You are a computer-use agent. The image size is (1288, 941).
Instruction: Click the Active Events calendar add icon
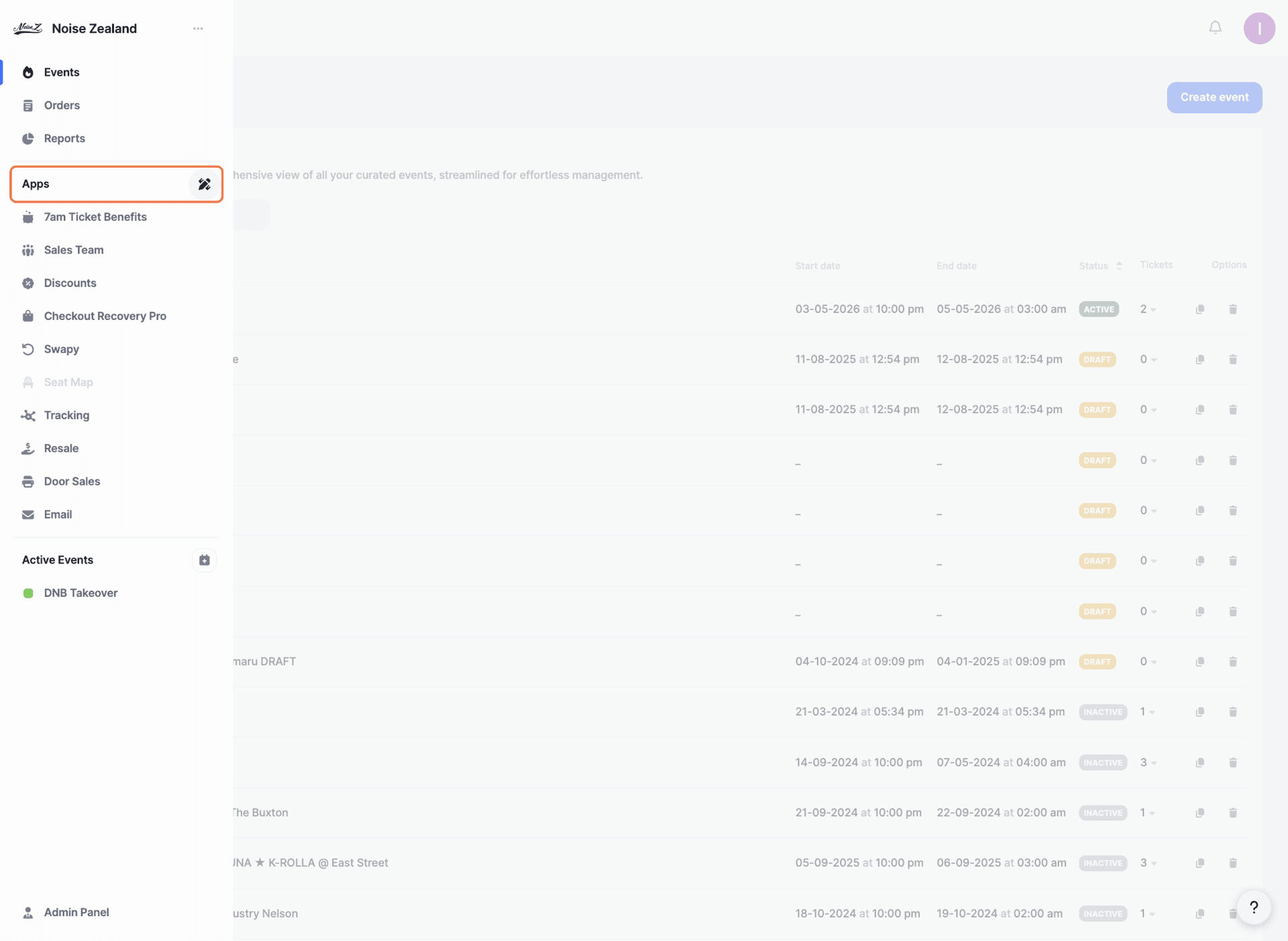(x=204, y=560)
